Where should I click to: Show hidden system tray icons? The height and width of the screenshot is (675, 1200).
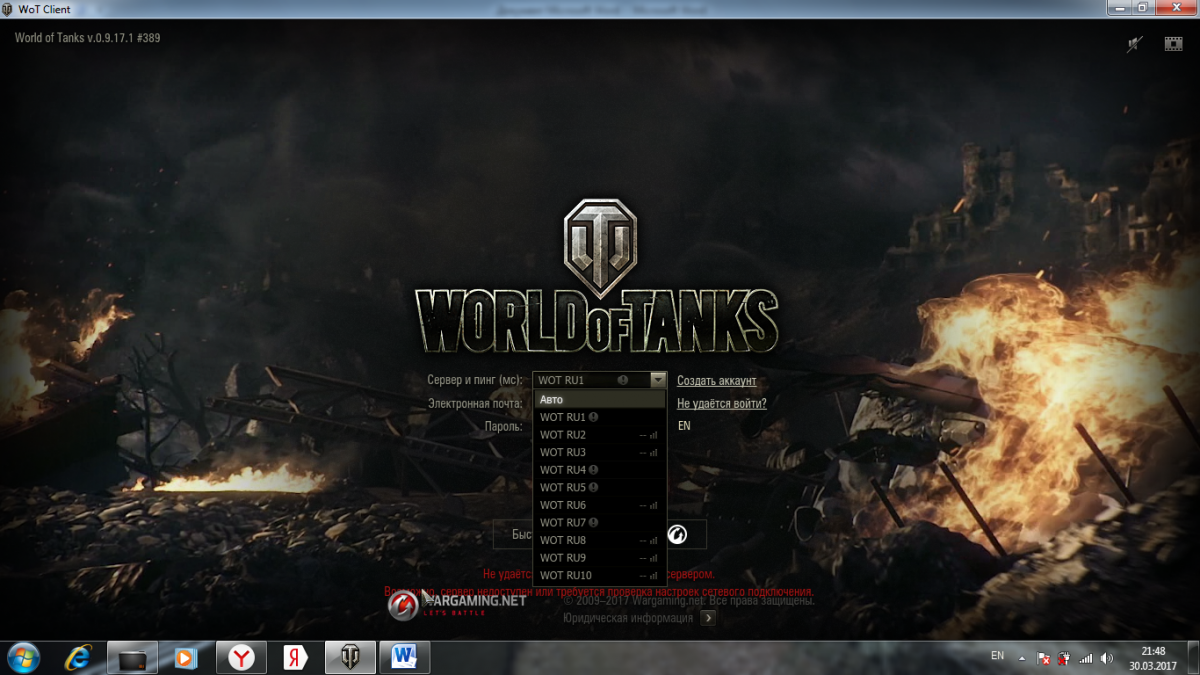click(x=1022, y=659)
